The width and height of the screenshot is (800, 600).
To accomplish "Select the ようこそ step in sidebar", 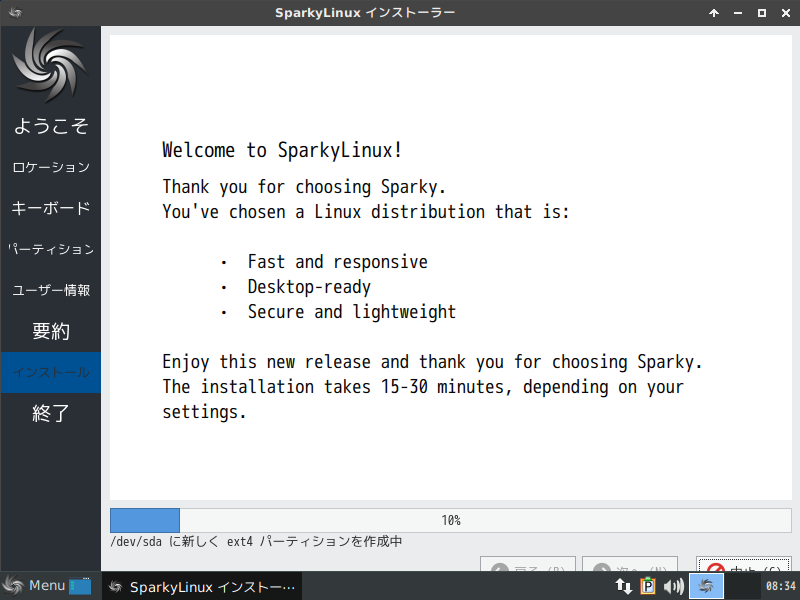I will click(51, 126).
